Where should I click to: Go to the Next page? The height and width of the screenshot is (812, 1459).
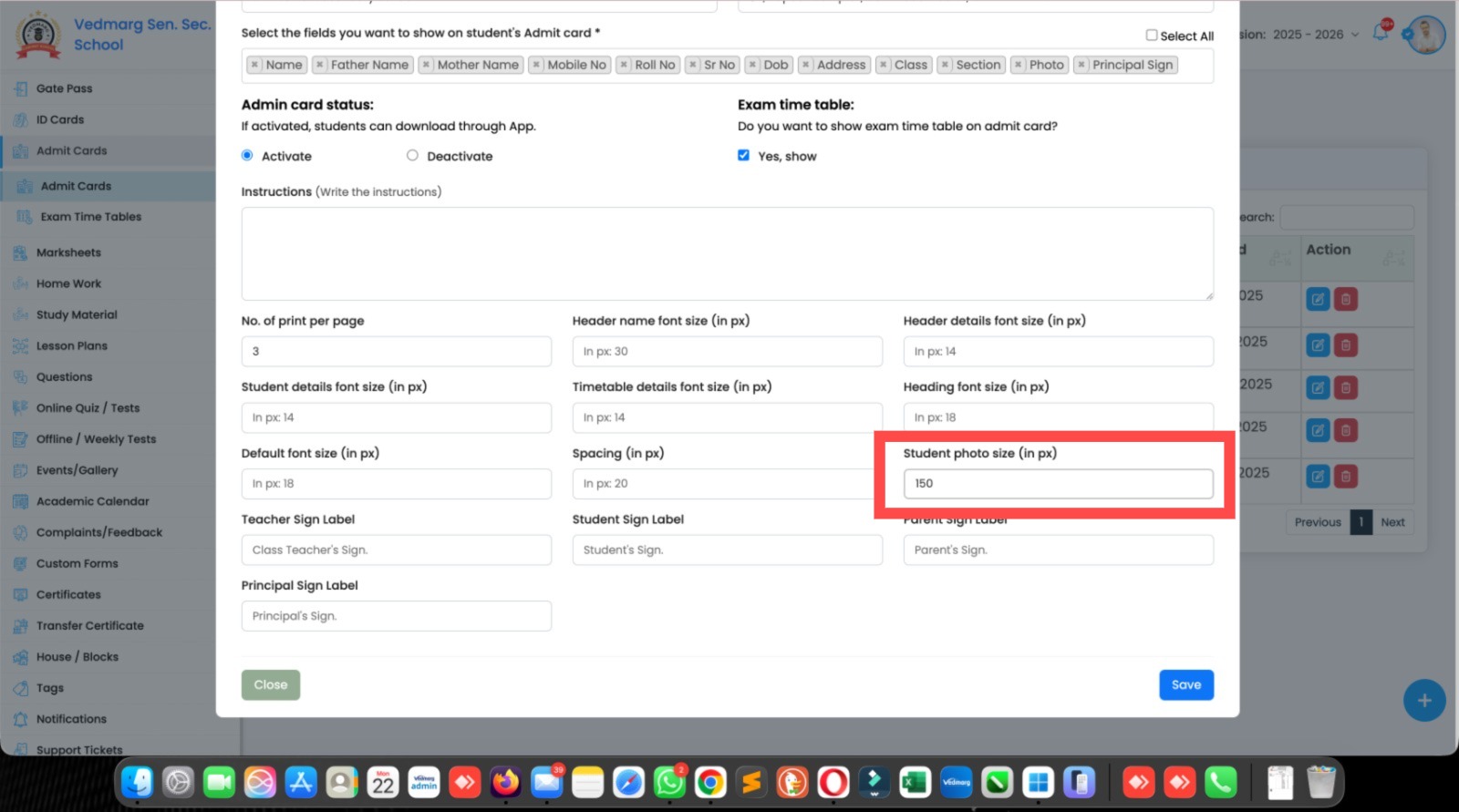[x=1392, y=522]
